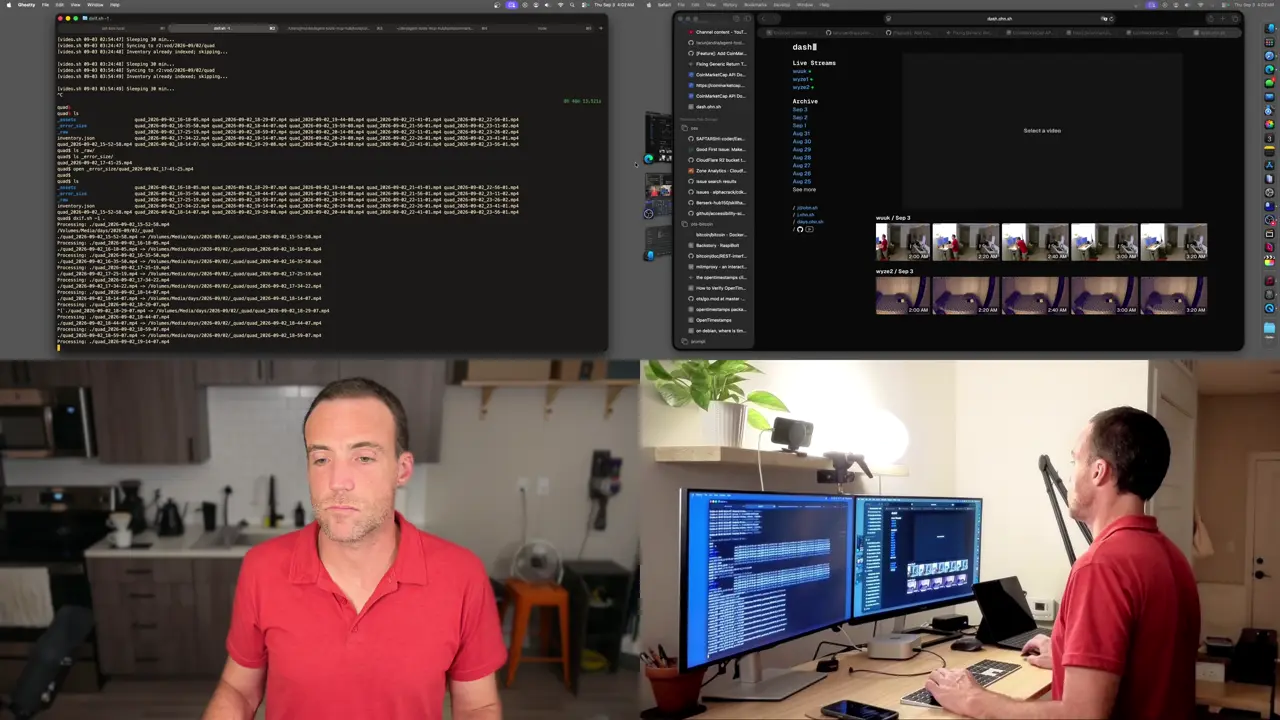The image size is (1280, 720).
Task: Open the GitHub icon link under dash footer
Action: tap(800, 229)
